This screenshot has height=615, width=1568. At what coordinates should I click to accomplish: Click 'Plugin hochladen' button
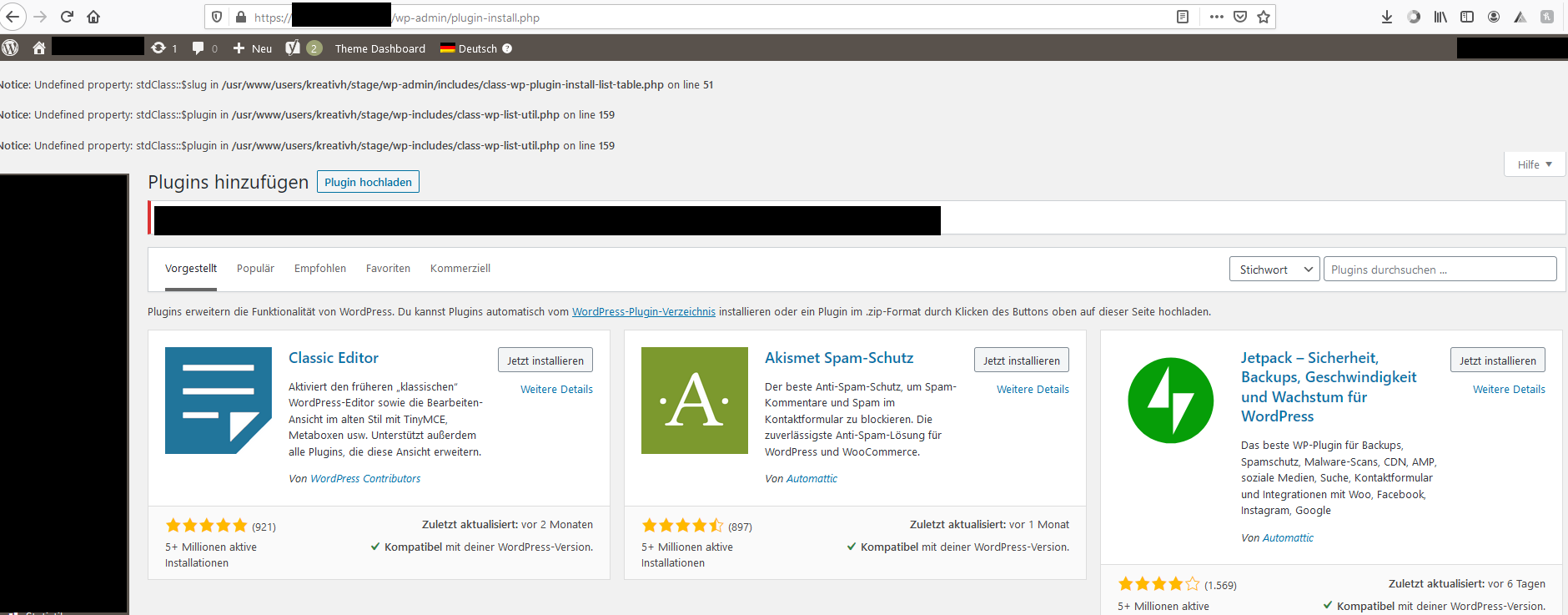point(368,182)
